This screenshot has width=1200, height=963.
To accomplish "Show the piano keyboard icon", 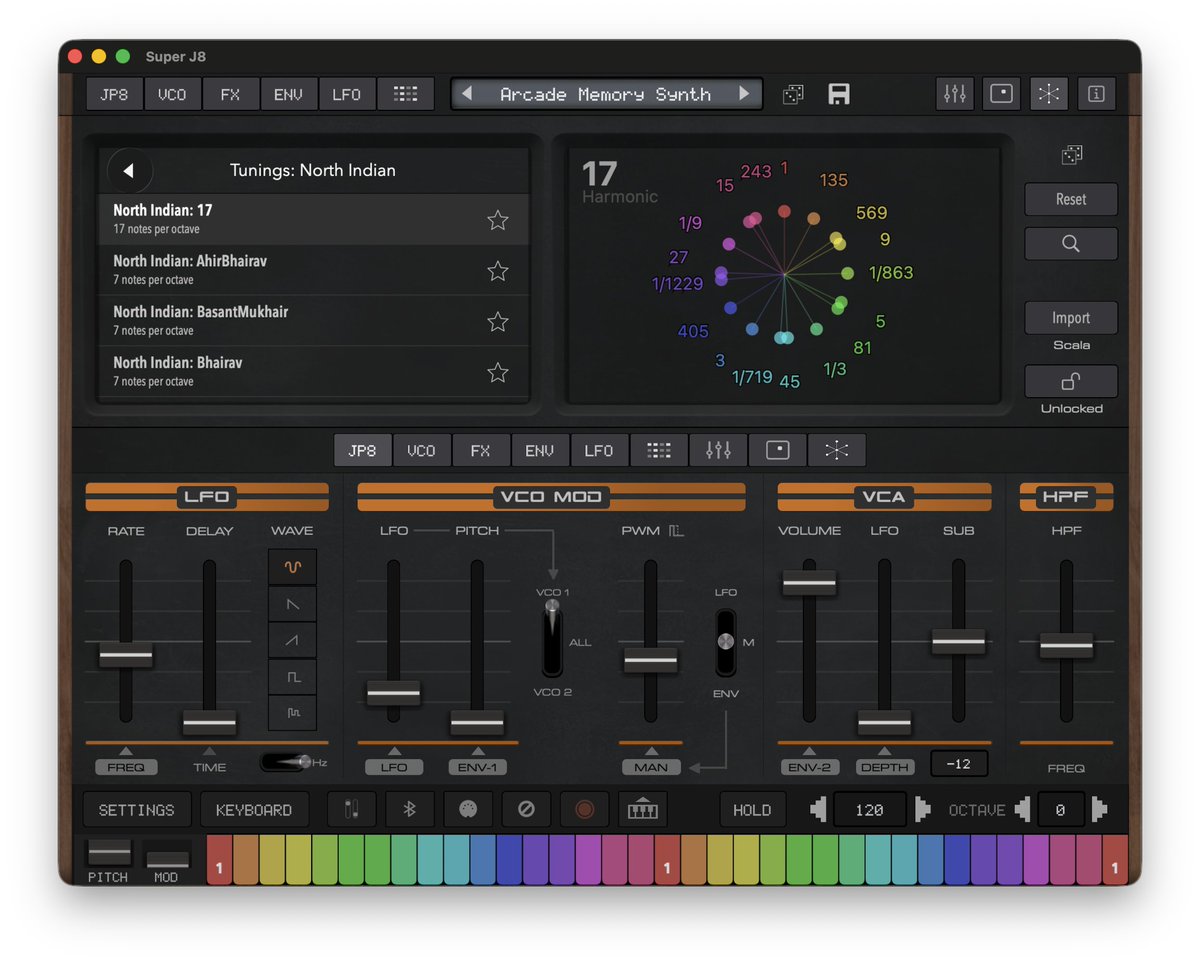I will 642,810.
